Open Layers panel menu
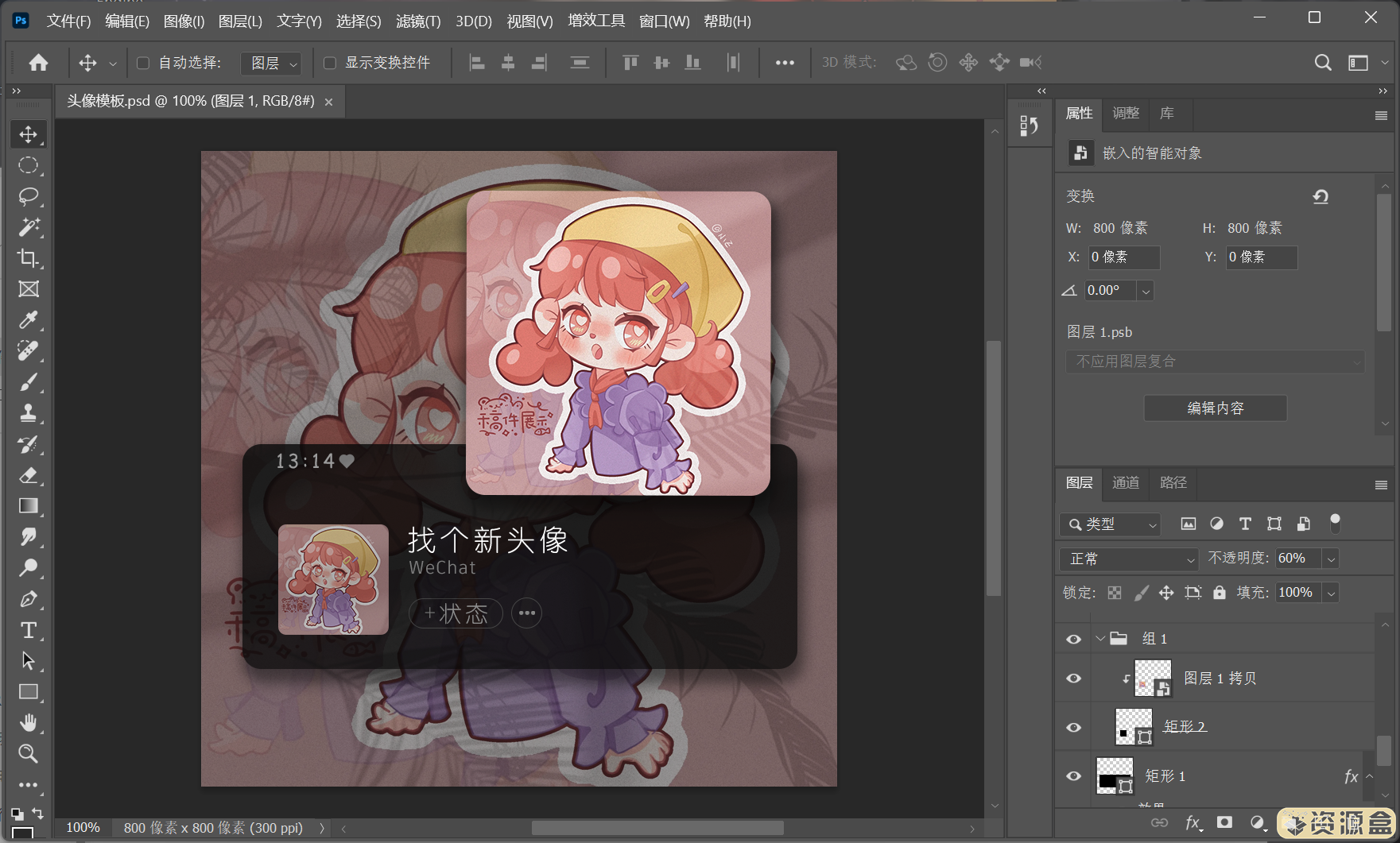Screen dimensions: 1400x843 tap(1381, 485)
